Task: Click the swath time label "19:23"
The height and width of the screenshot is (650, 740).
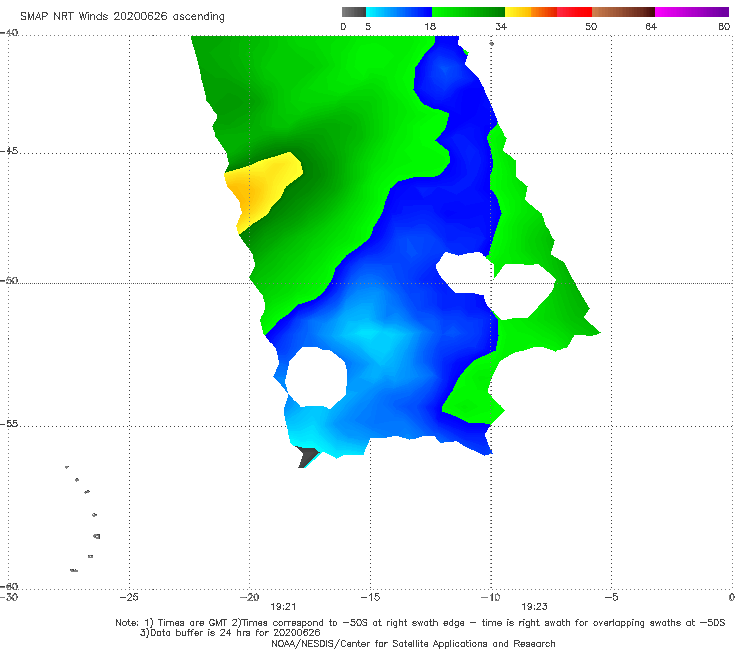Action: pyautogui.click(x=534, y=607)
